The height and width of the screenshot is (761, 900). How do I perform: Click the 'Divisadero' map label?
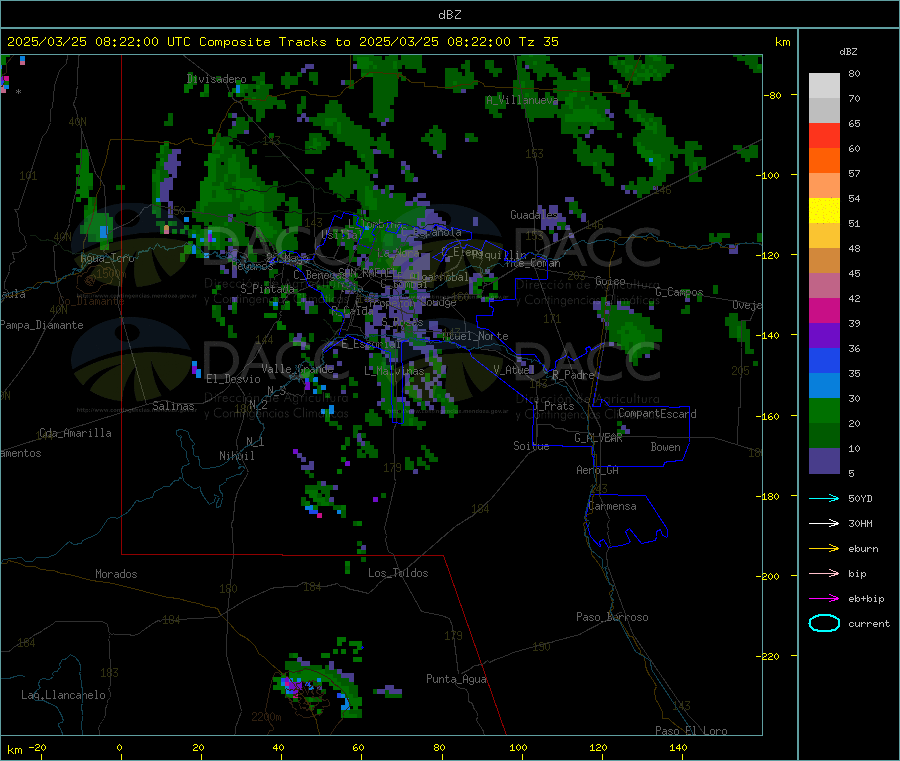pos(216,79)
